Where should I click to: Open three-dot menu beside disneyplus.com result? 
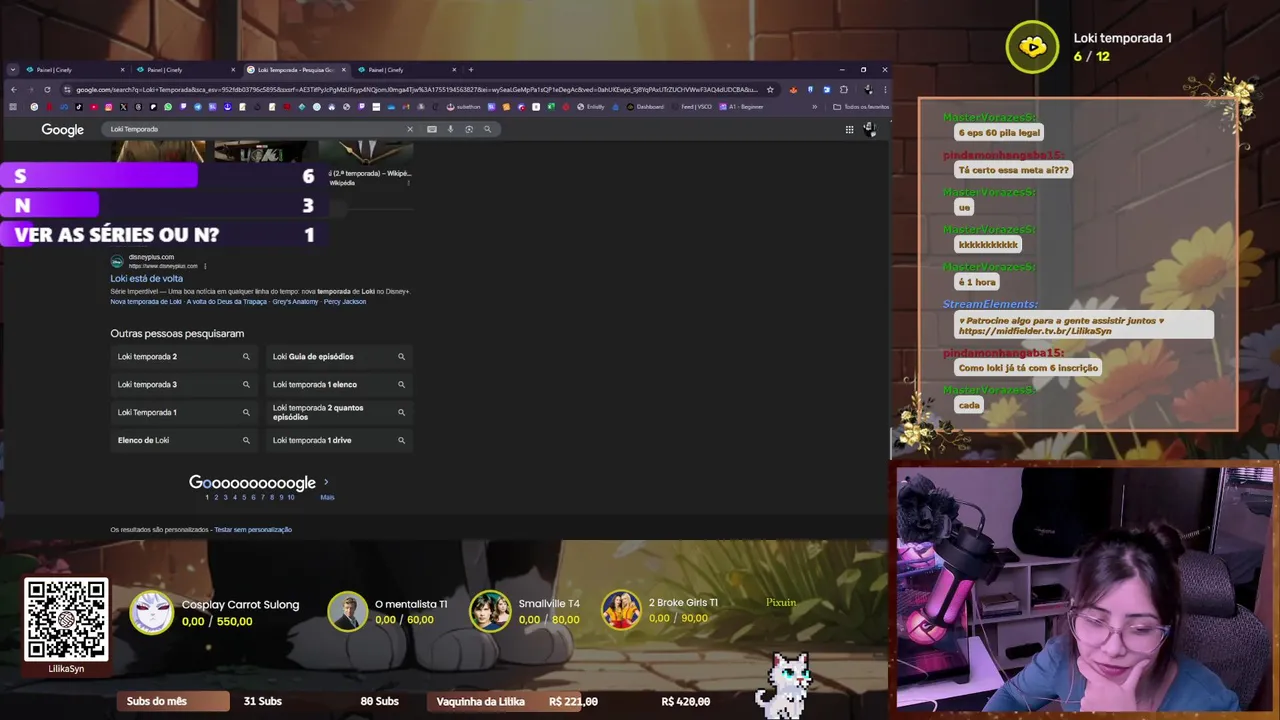pyautogui.click(x=205, y=266)
